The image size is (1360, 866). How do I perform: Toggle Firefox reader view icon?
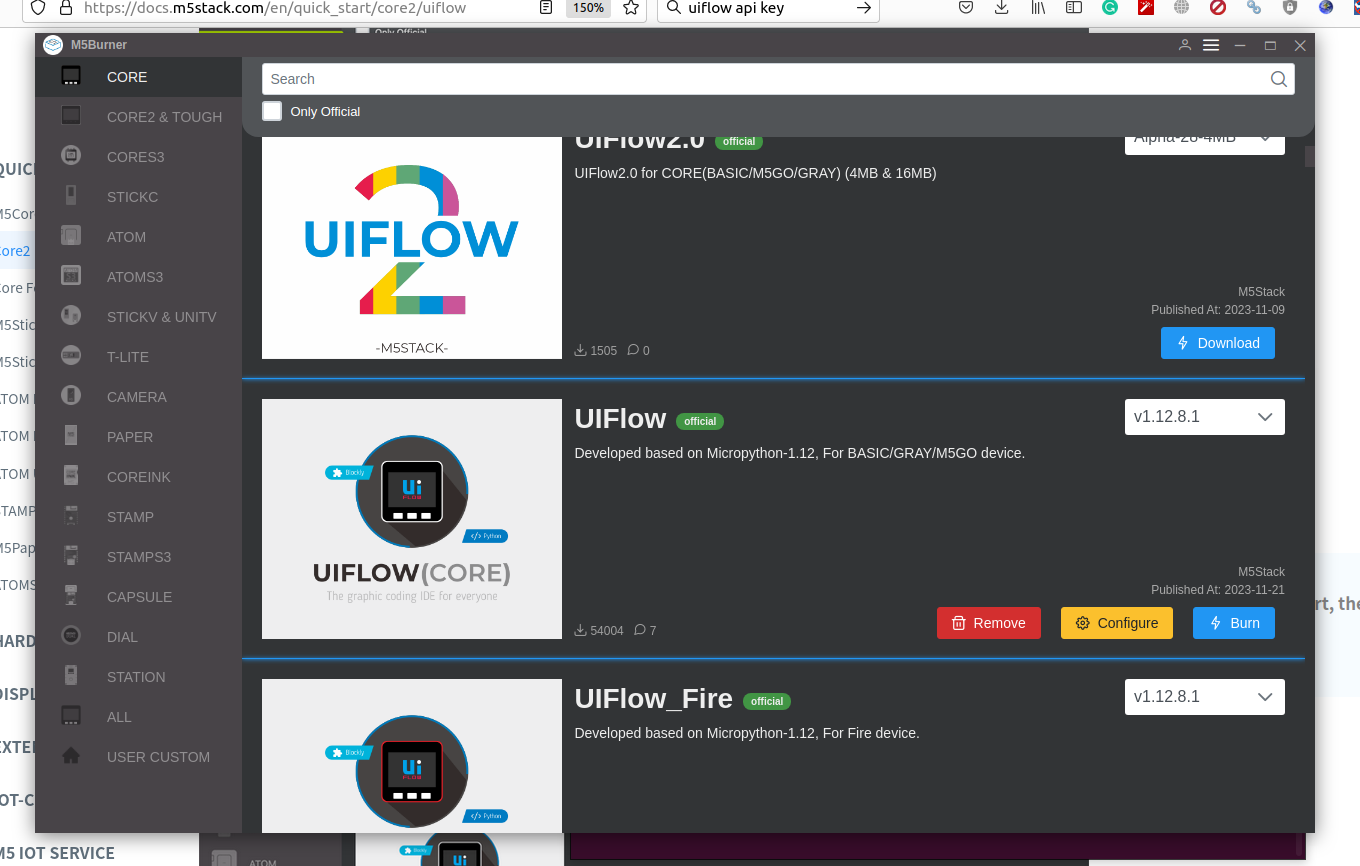click(x=546, y=8)
